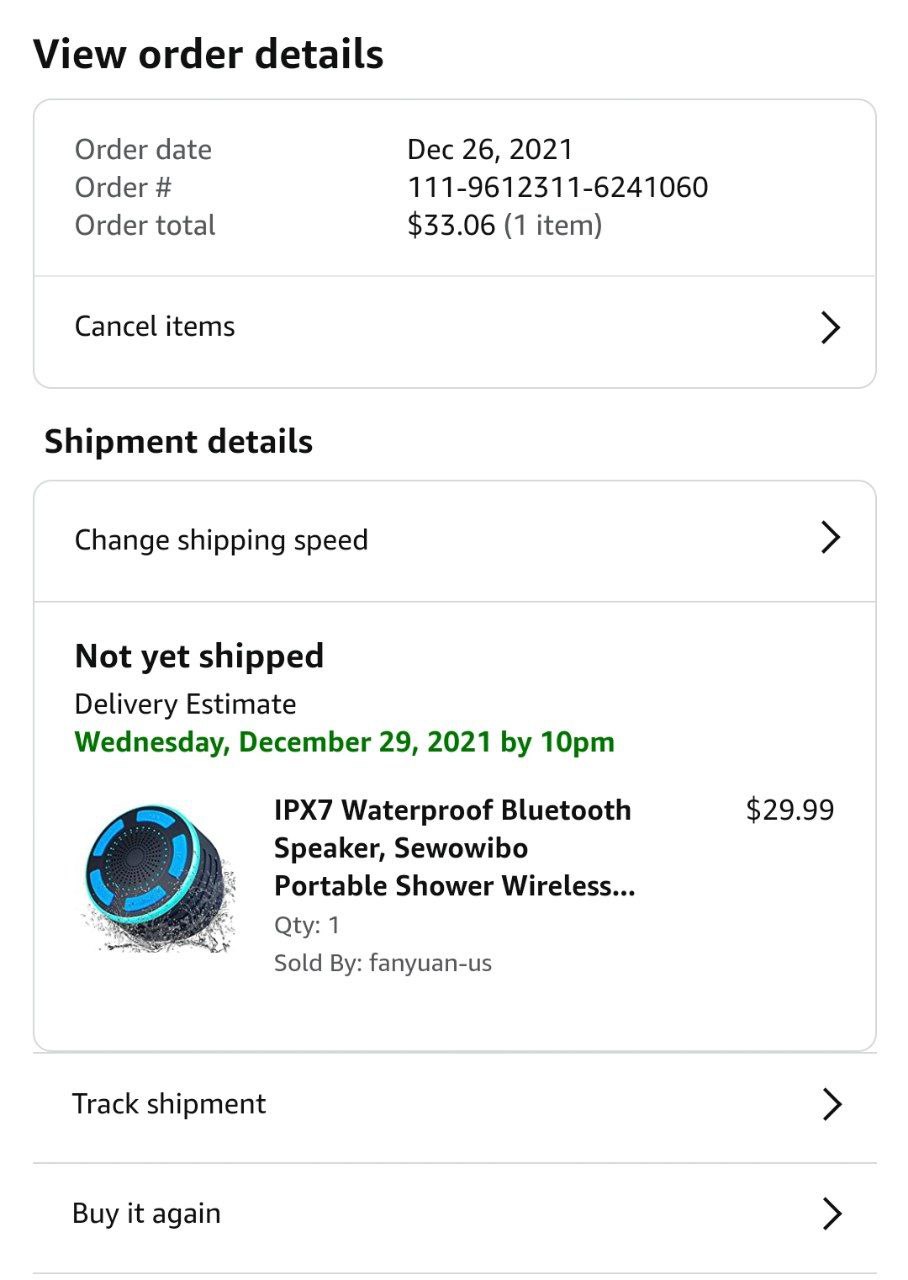This screenshot has width=908, height=1280.
Task: Open the Cancel items option
Action: tap(155, 327)
